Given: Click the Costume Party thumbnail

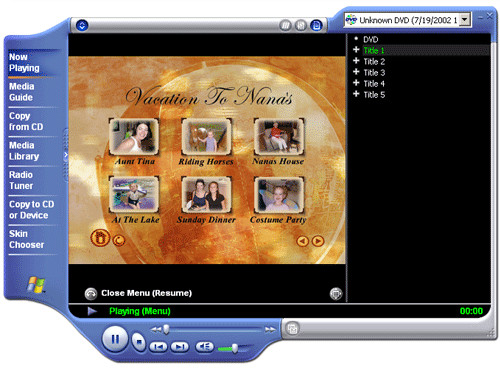Looking at the screenshot, I should tap(279, 194).
